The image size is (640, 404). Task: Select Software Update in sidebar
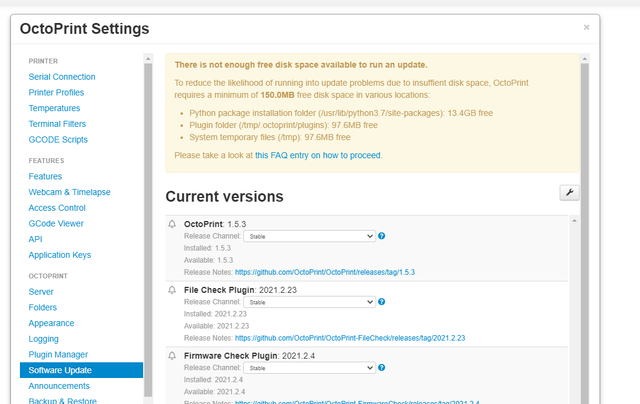(x=81, y=370)
